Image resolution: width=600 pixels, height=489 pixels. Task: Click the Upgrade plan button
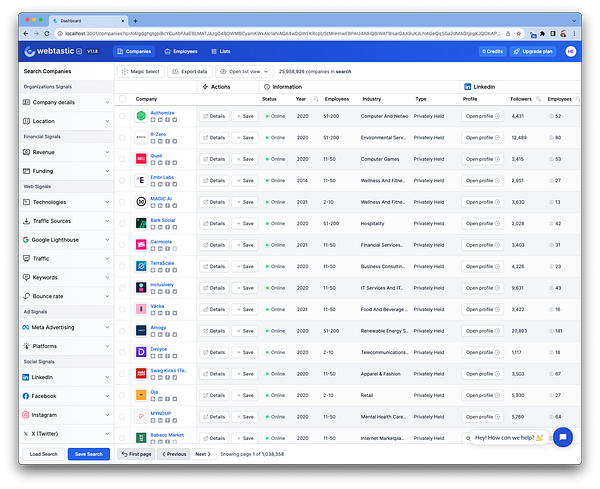[x=533, y=51]
